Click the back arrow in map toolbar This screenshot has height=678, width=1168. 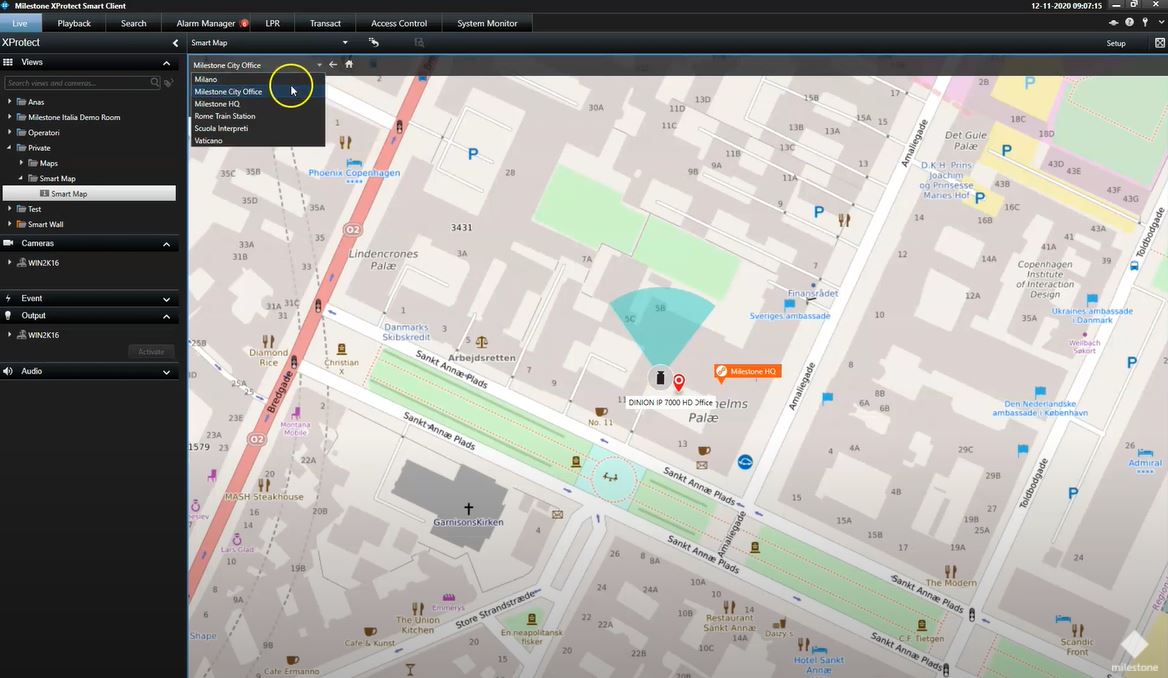click(333, 64)
